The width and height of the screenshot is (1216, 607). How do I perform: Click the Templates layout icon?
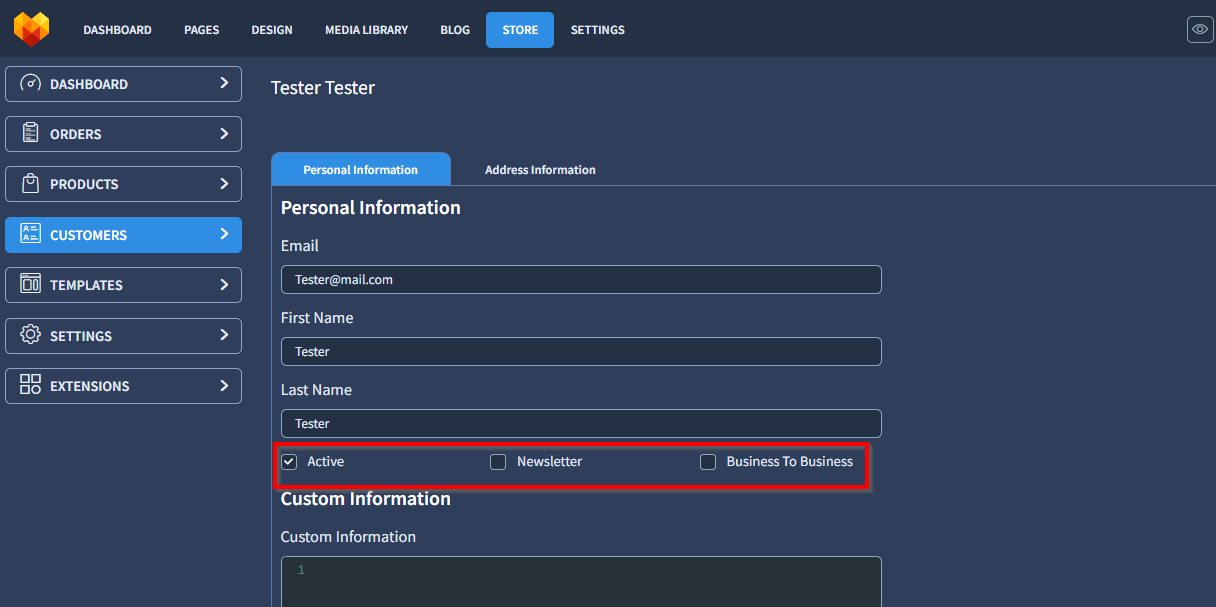[30, 285]
